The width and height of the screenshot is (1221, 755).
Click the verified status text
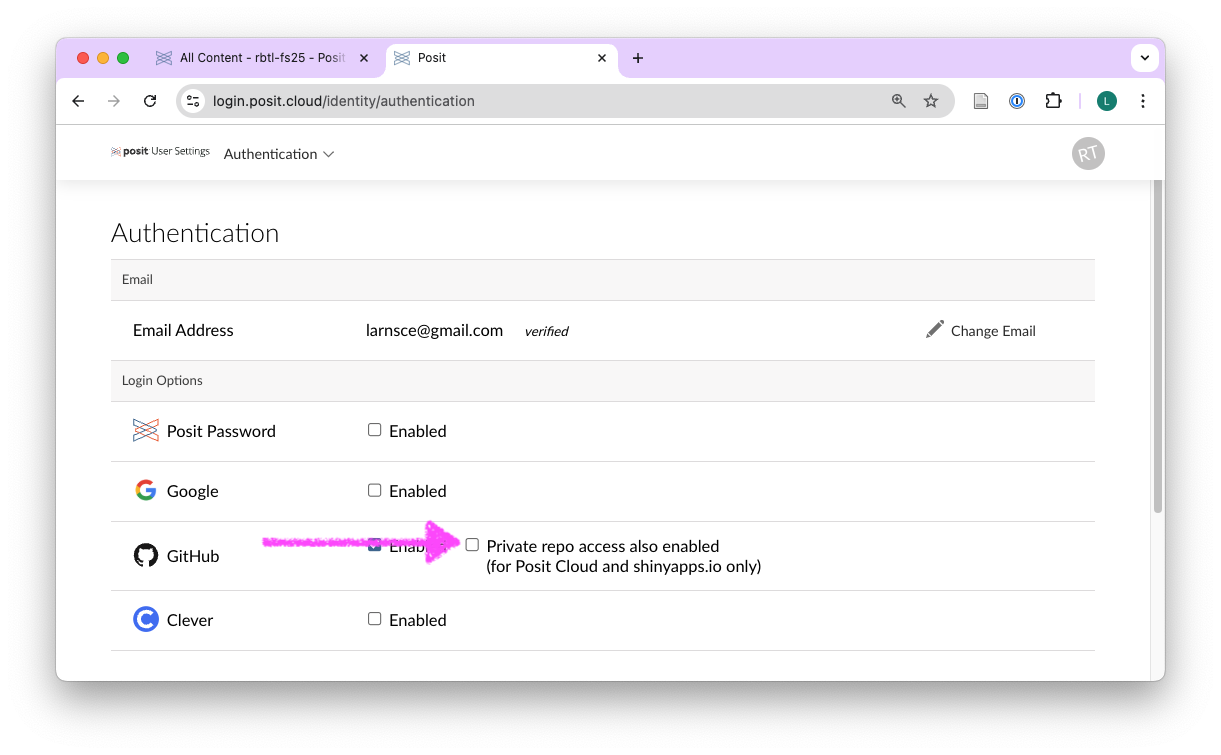[547, 331]
